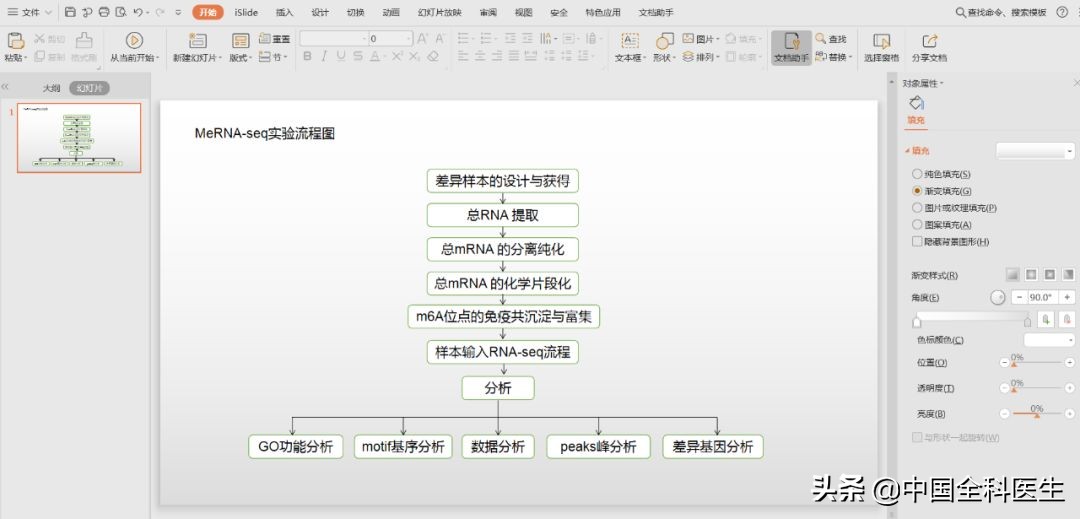Click the angle minus stepper button
The width and height of the screenshot is (1080, 519).
[x=1019, y=297]
